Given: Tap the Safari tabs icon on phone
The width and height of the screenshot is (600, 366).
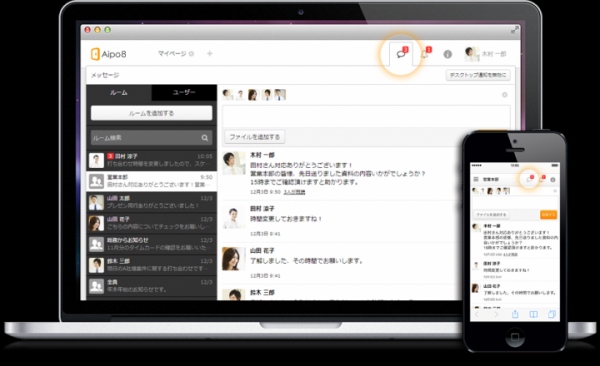Looking at the screenshot, I should [x=551, y=314].
